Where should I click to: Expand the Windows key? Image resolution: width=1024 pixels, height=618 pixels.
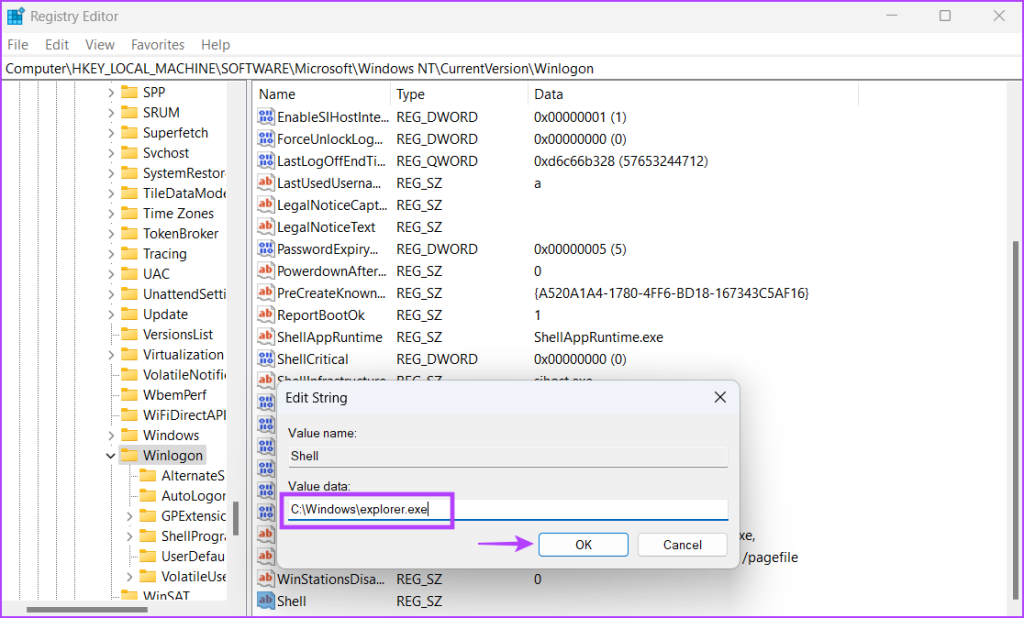[x=111, y=436]
